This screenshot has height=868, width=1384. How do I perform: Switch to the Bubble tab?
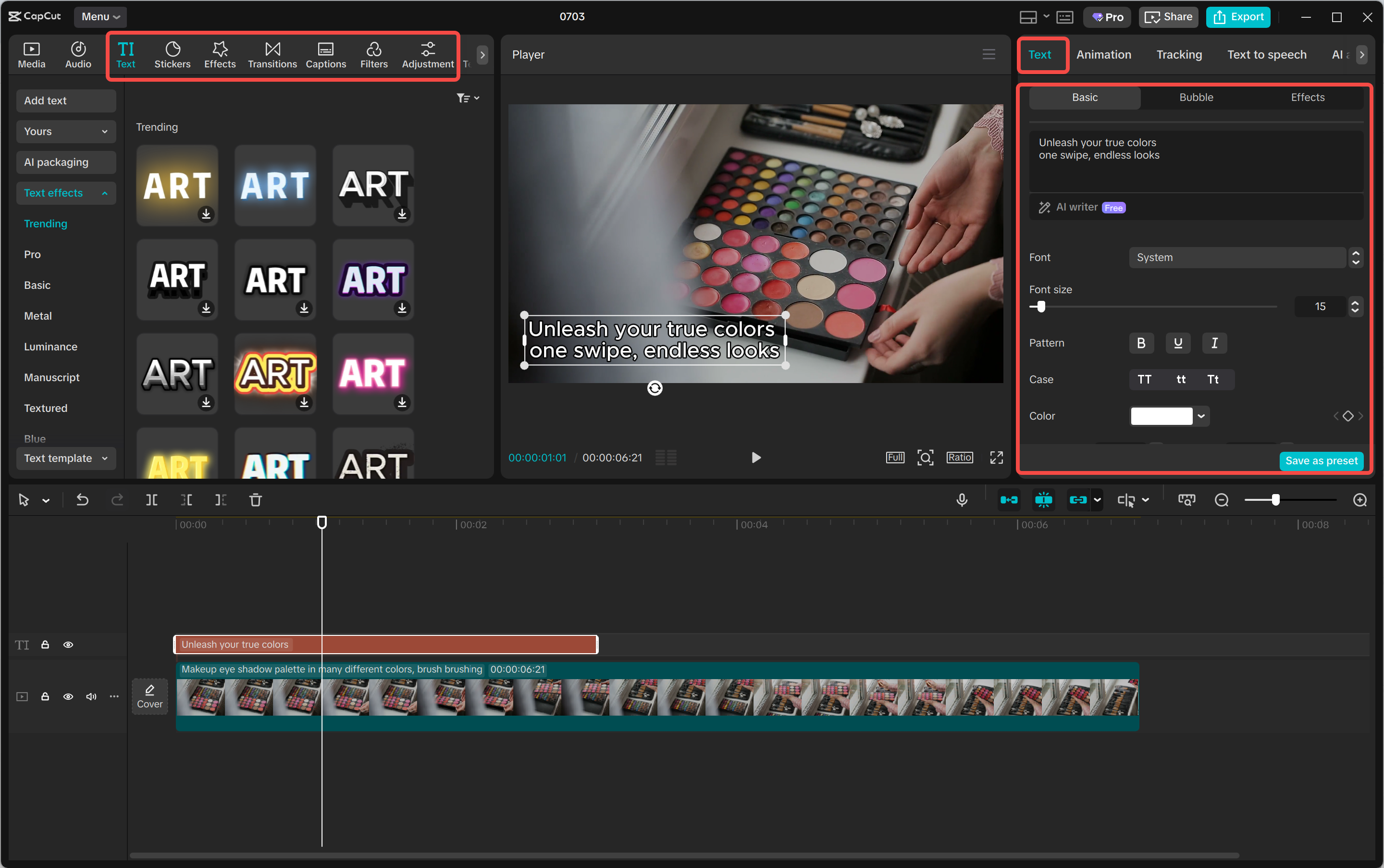pyautogui.click(x=1196, y=98)
